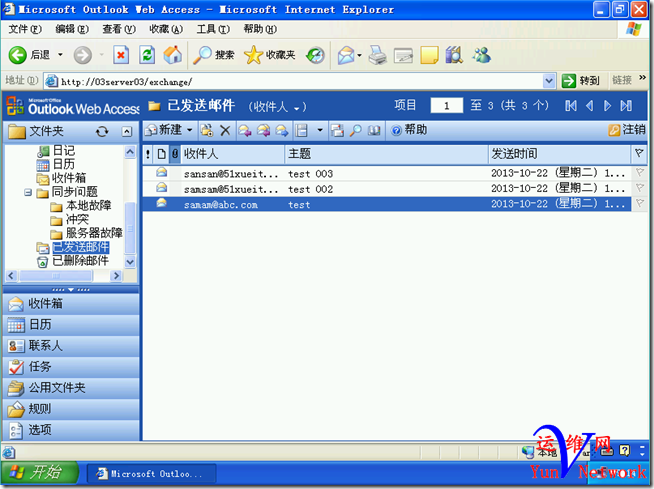Delete selected message with X icon
This screenshot has height=489, width=654.
225,131
